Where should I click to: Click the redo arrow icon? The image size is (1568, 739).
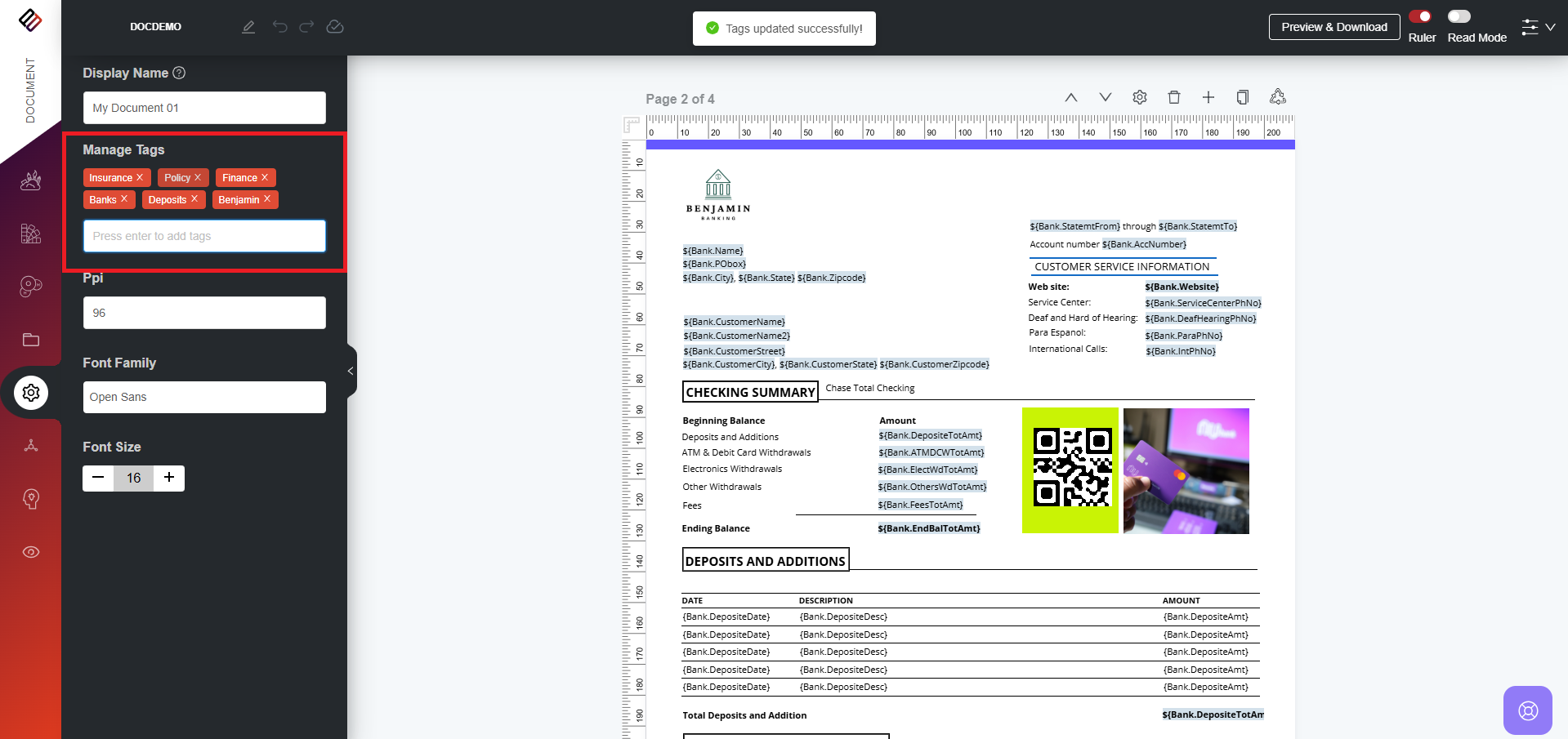306,27
